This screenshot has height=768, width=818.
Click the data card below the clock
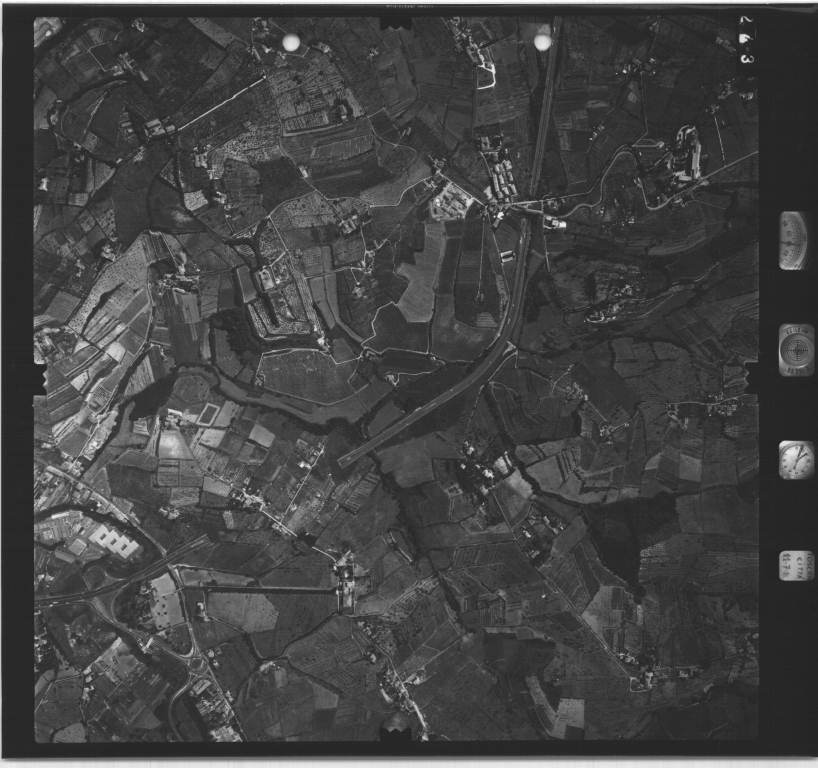coord(796,566)
